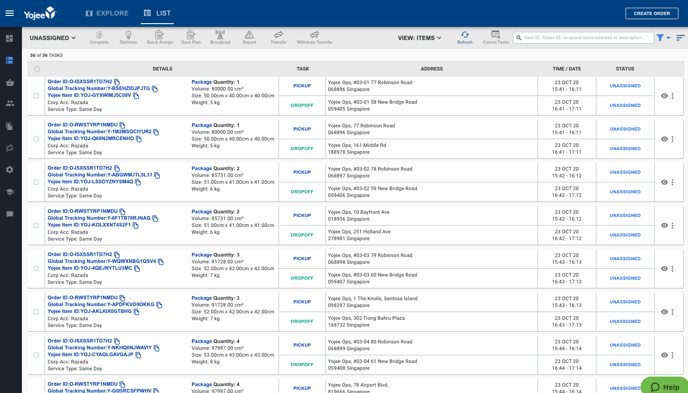
Task: Open three-dot menu for 78 Robinson Road row
Action: point(672,182)
